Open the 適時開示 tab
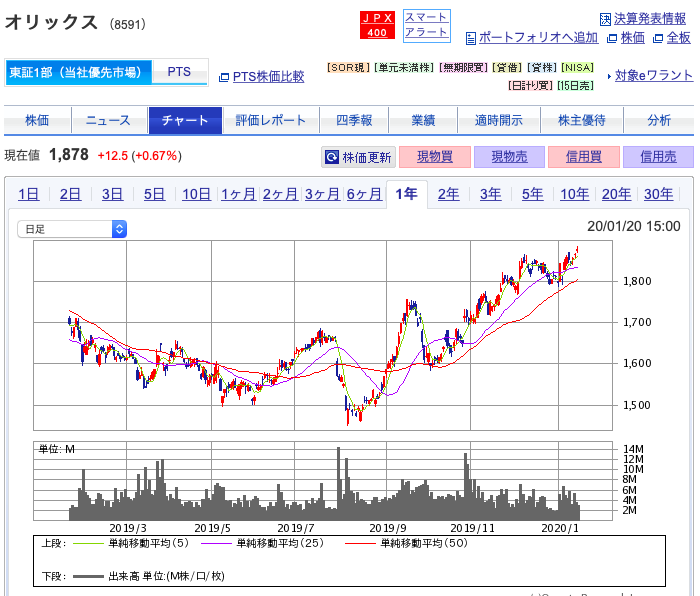Screen dimensions: 700x596 (499, 120)
